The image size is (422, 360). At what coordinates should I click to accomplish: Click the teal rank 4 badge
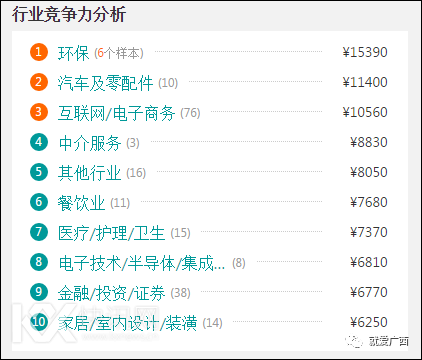point(39,142)
